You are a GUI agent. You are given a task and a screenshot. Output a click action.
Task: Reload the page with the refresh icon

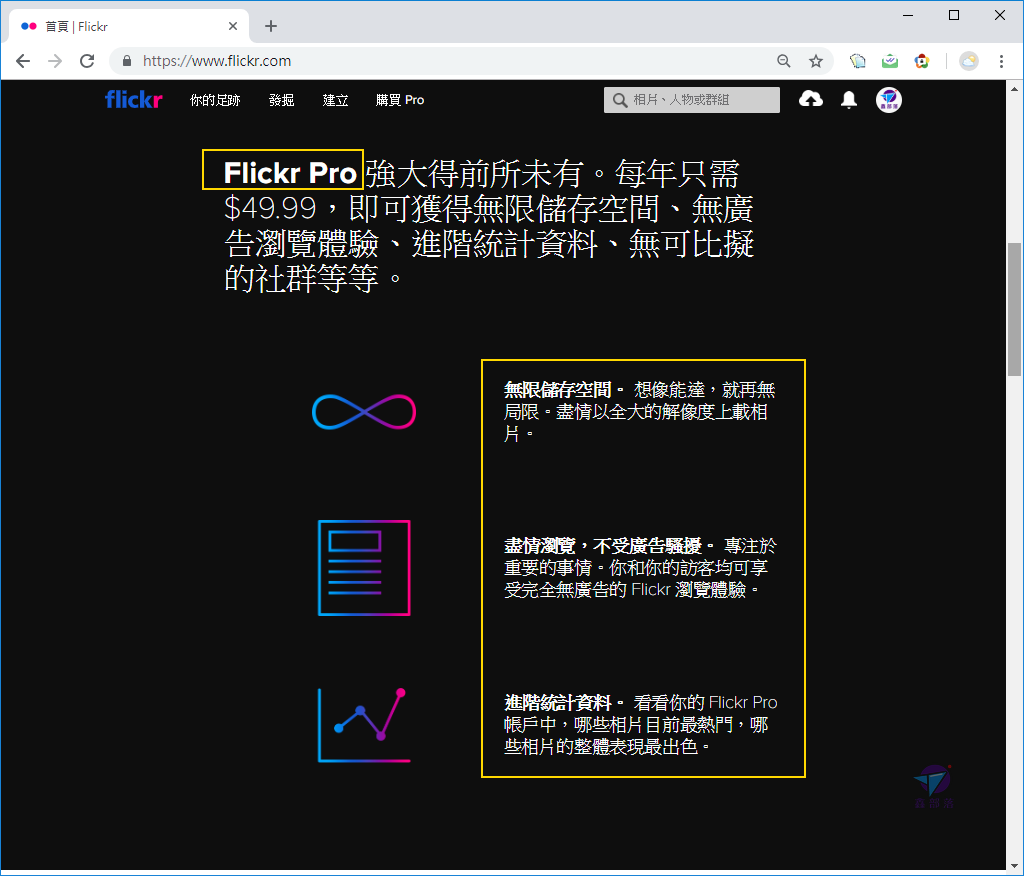tap(87, 61)
